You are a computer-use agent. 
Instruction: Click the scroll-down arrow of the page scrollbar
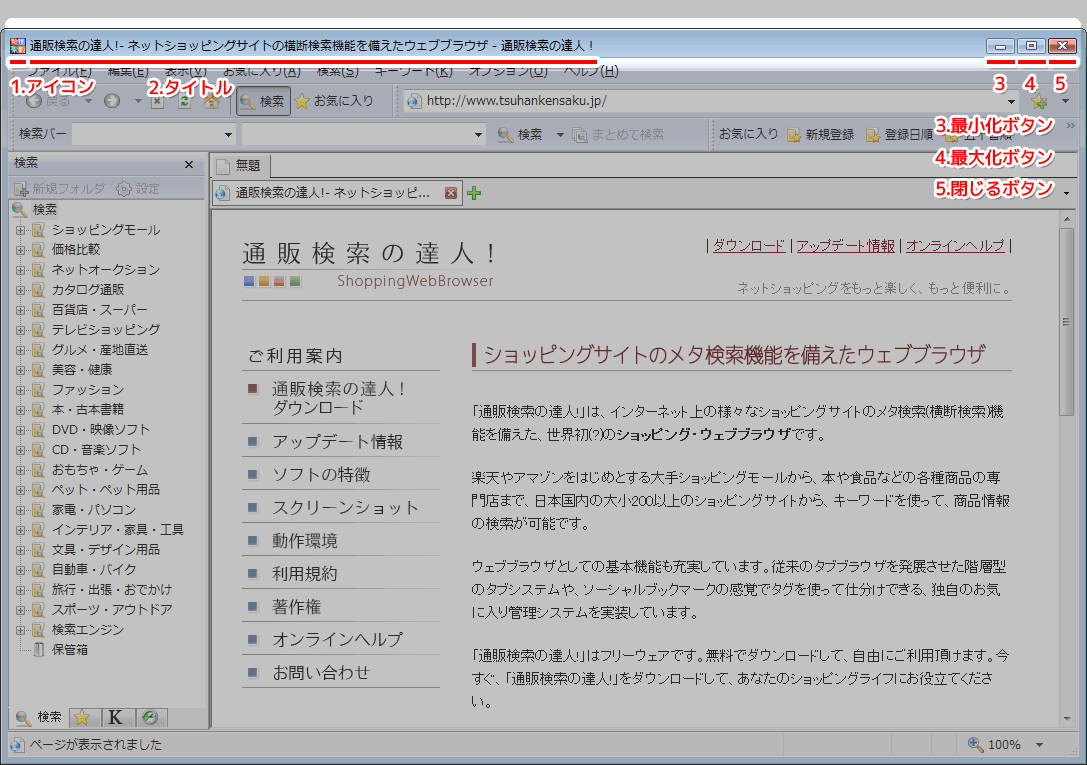pos(1067,719)
